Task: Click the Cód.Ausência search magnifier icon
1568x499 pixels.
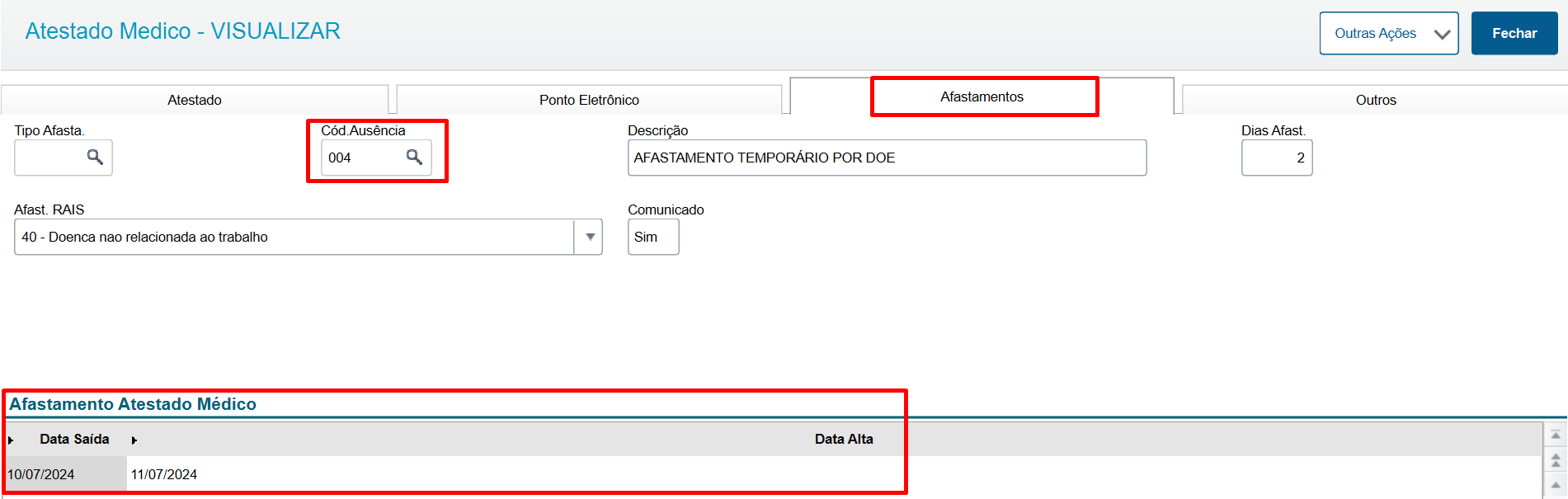Action: click(414, 157)
